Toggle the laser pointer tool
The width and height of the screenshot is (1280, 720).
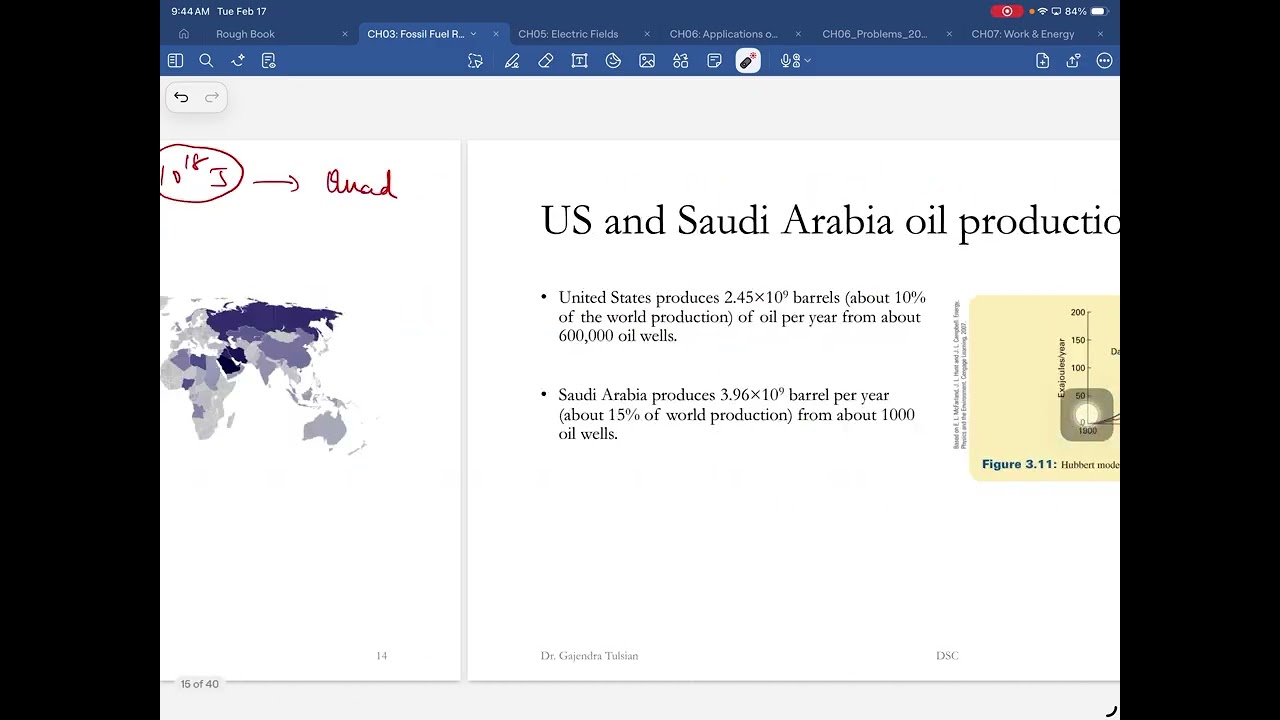pyautogui.click(x=748, y=61)
